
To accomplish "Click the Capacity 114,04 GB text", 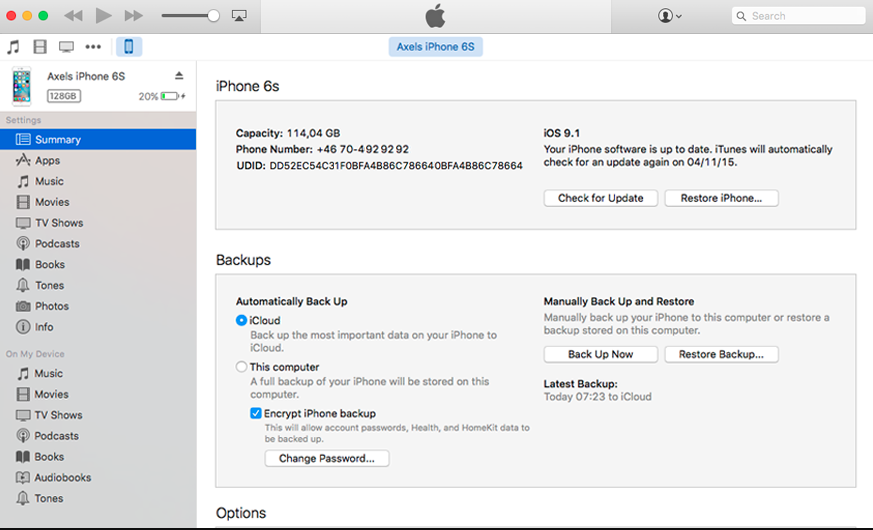I will click(288, 133).
